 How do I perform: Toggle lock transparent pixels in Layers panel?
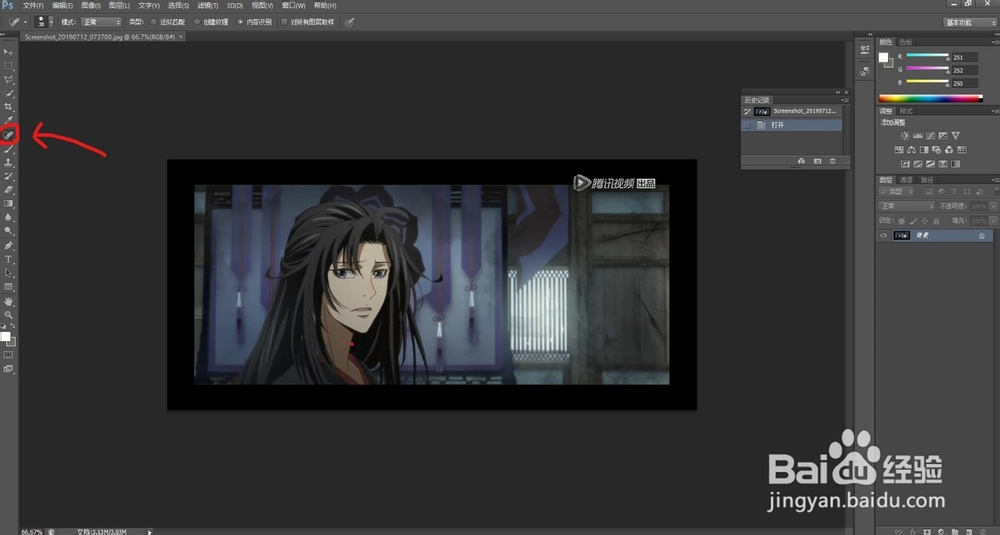tap(901, 221)
